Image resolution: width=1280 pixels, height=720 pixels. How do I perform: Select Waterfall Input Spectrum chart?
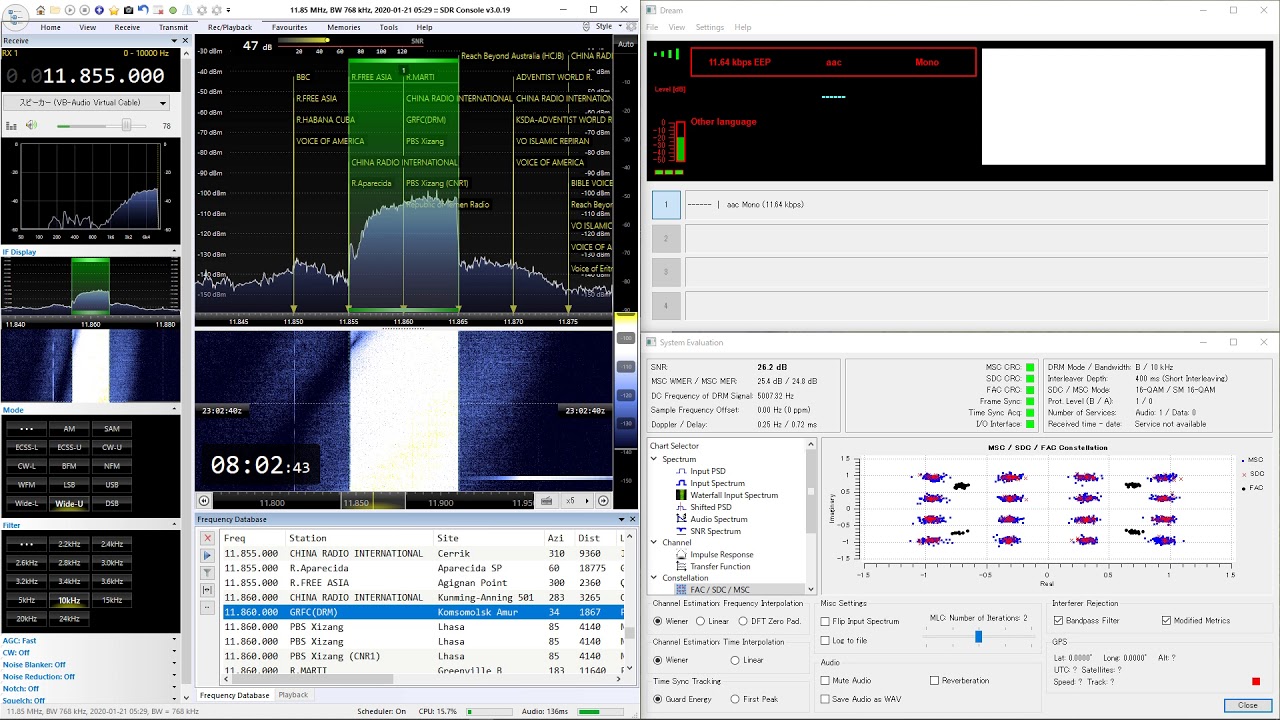(726, 495)
